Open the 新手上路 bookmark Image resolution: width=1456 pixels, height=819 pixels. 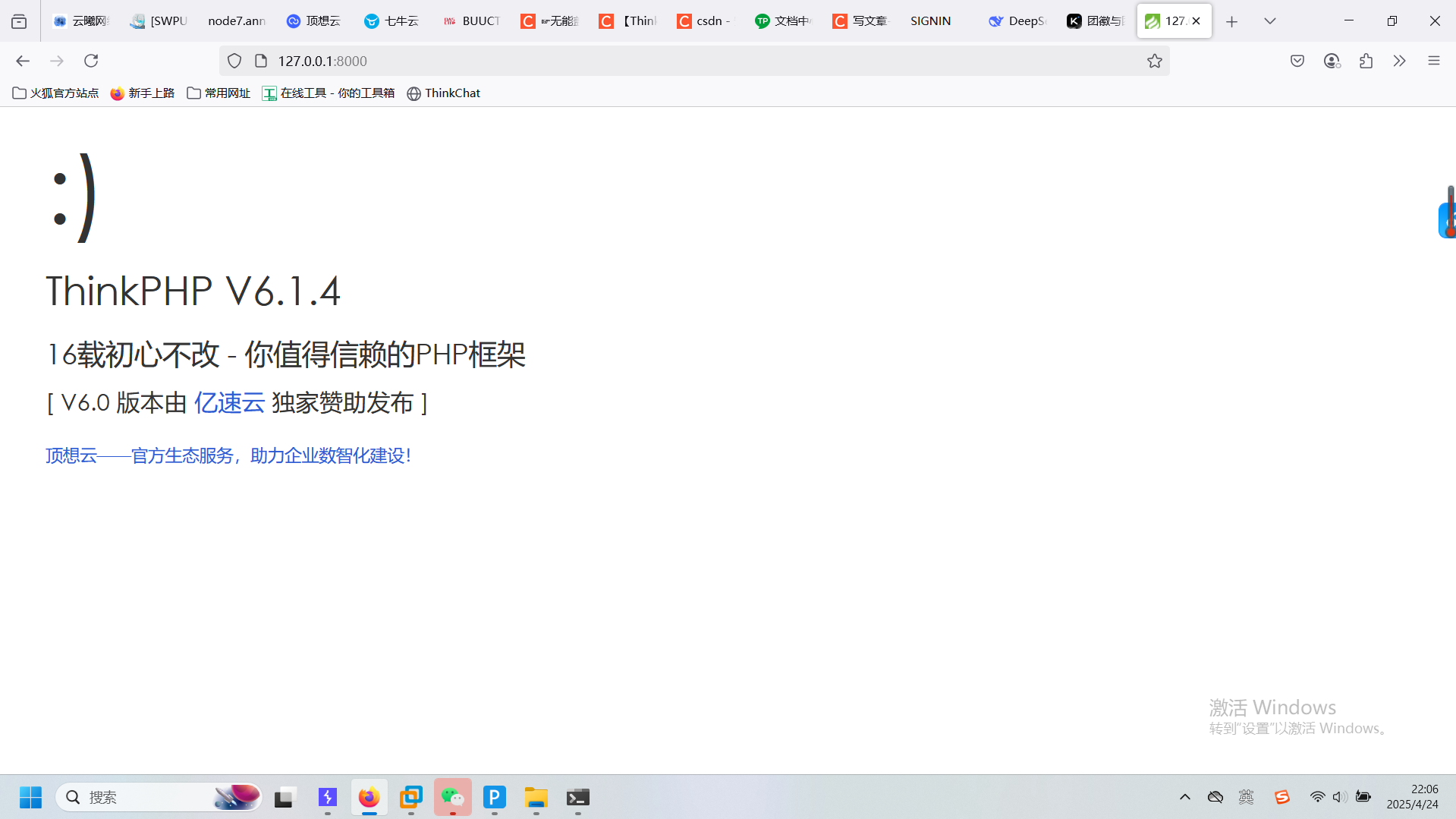tap(143, 93)
